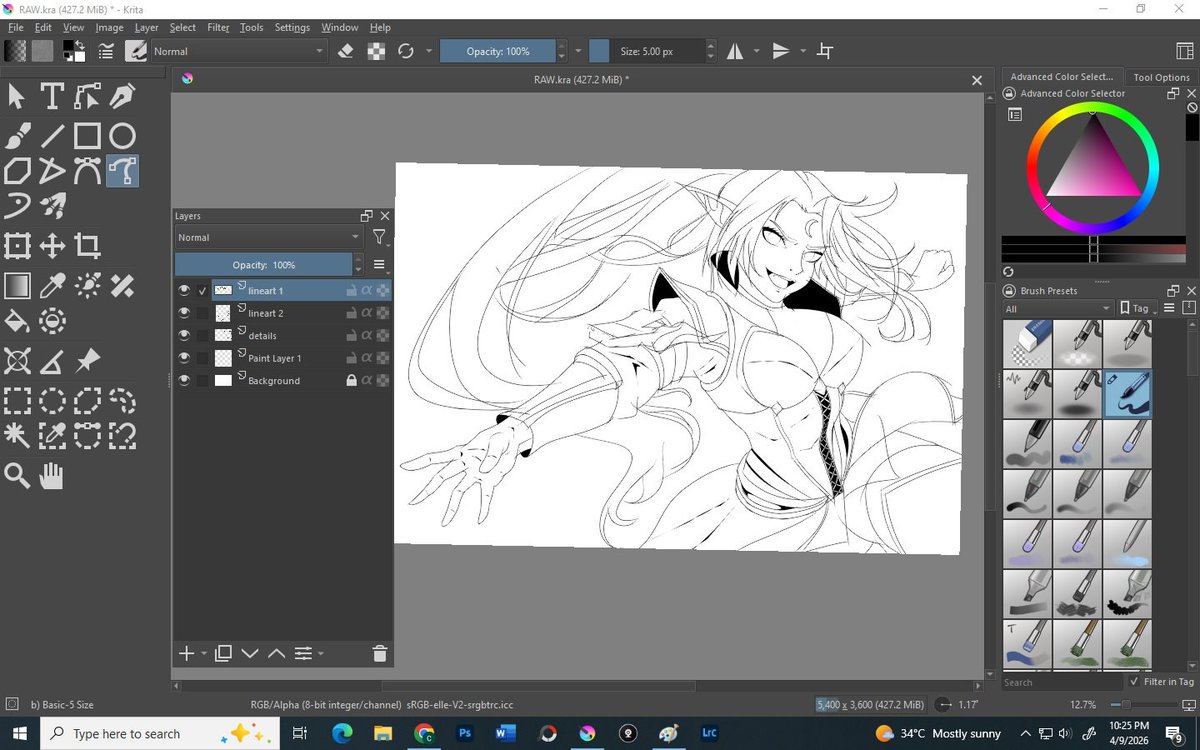This screenshot has width=1200, height=750.
Task: Hide the lineart 2 layer
Action: coord(184,313)
